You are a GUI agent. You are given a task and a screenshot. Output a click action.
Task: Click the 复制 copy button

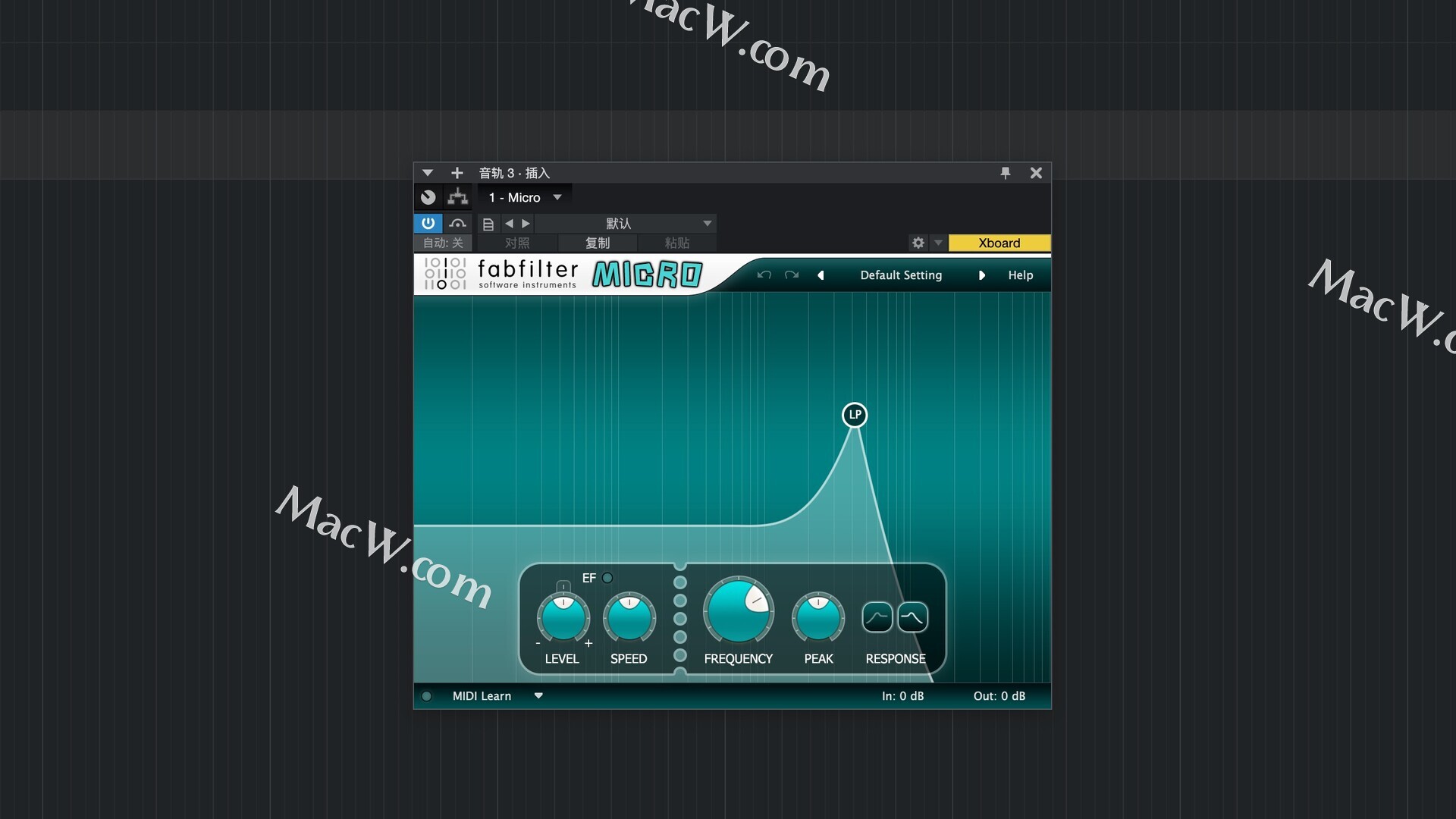[x=598, y=243]
